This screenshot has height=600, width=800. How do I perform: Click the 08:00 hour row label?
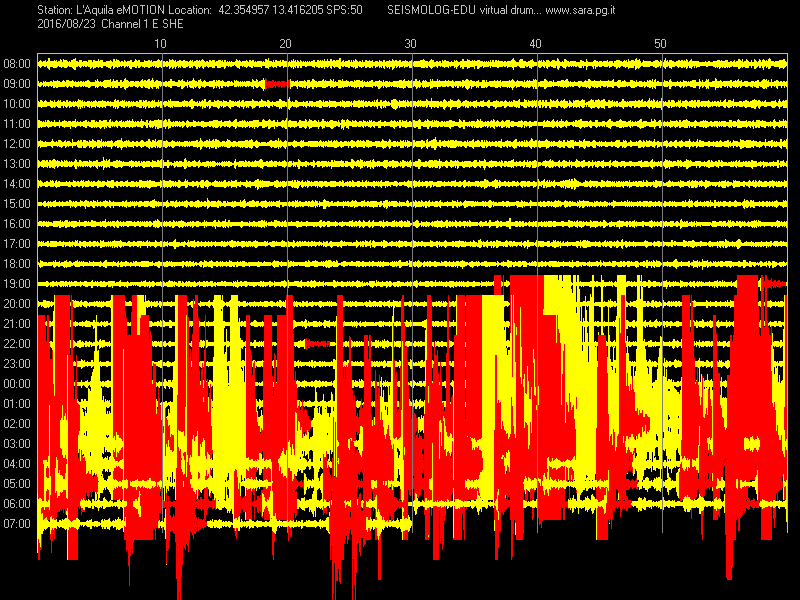point(17,64)
